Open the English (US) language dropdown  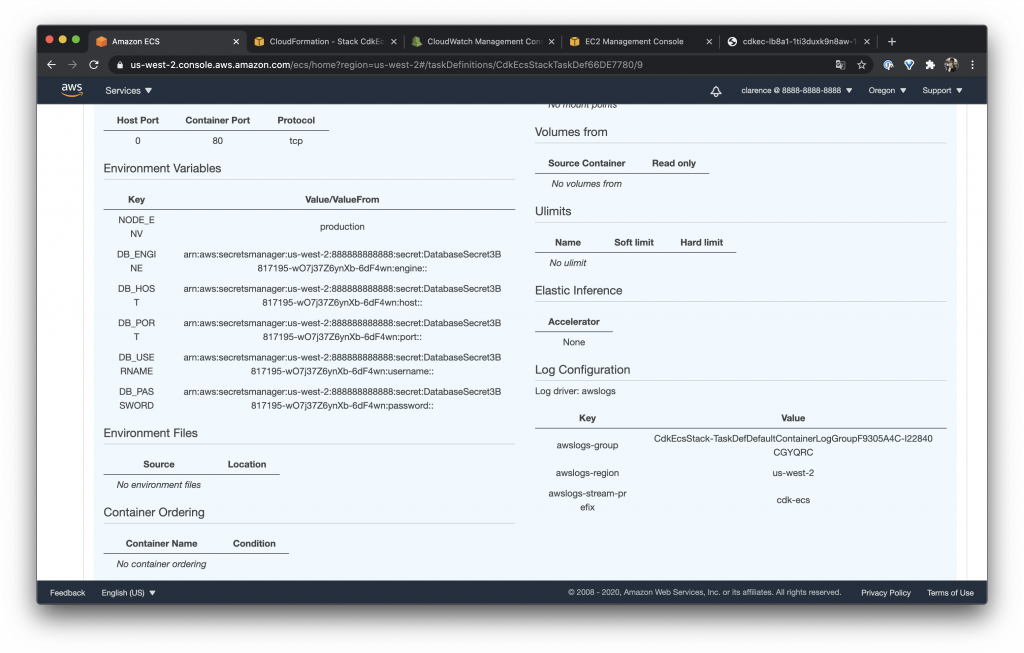tap(129, 593)
